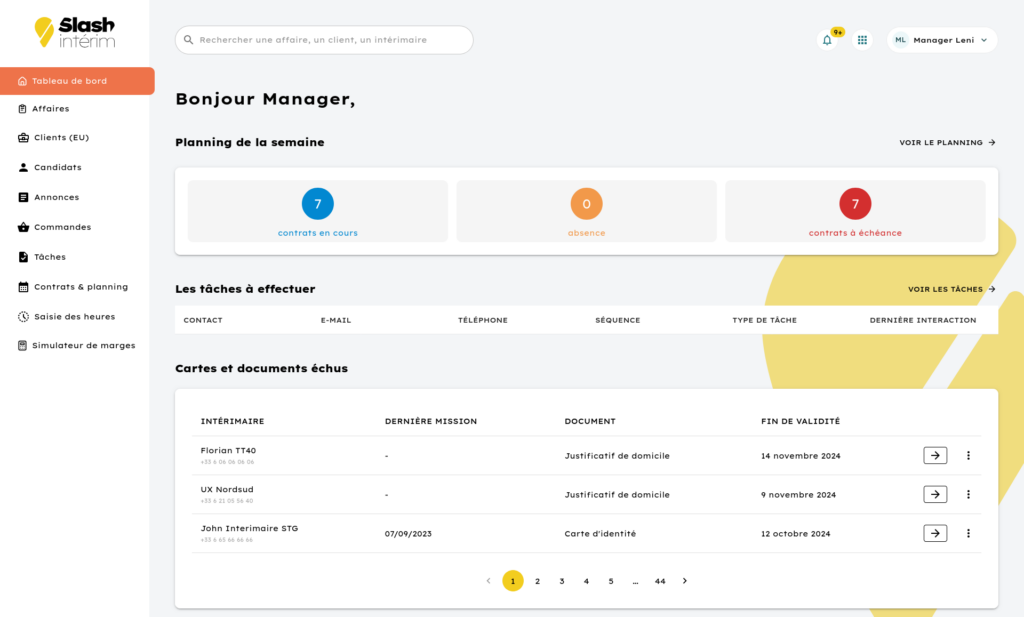Screen dimensions: 1024x617
Task: Expand the Manager Leni account dropdown
Action: [941, 40]
